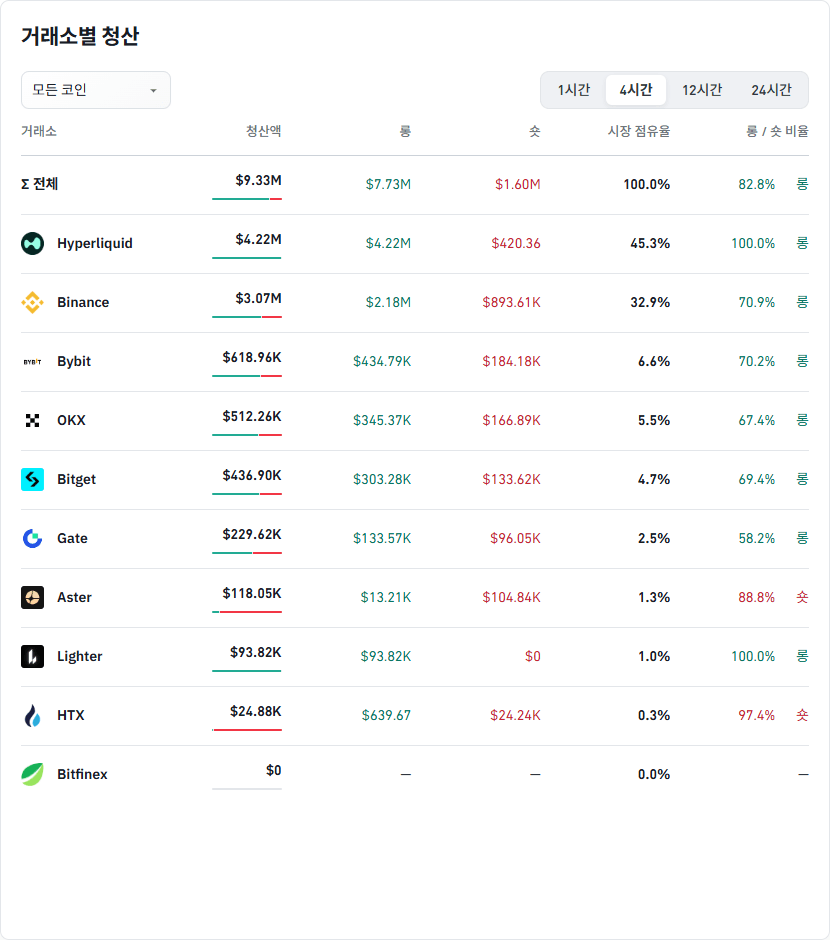The width and height of the screenshot is (830, 940).
Task: Click Gate's ratio 58.2%
Action: tap(756, 538)
